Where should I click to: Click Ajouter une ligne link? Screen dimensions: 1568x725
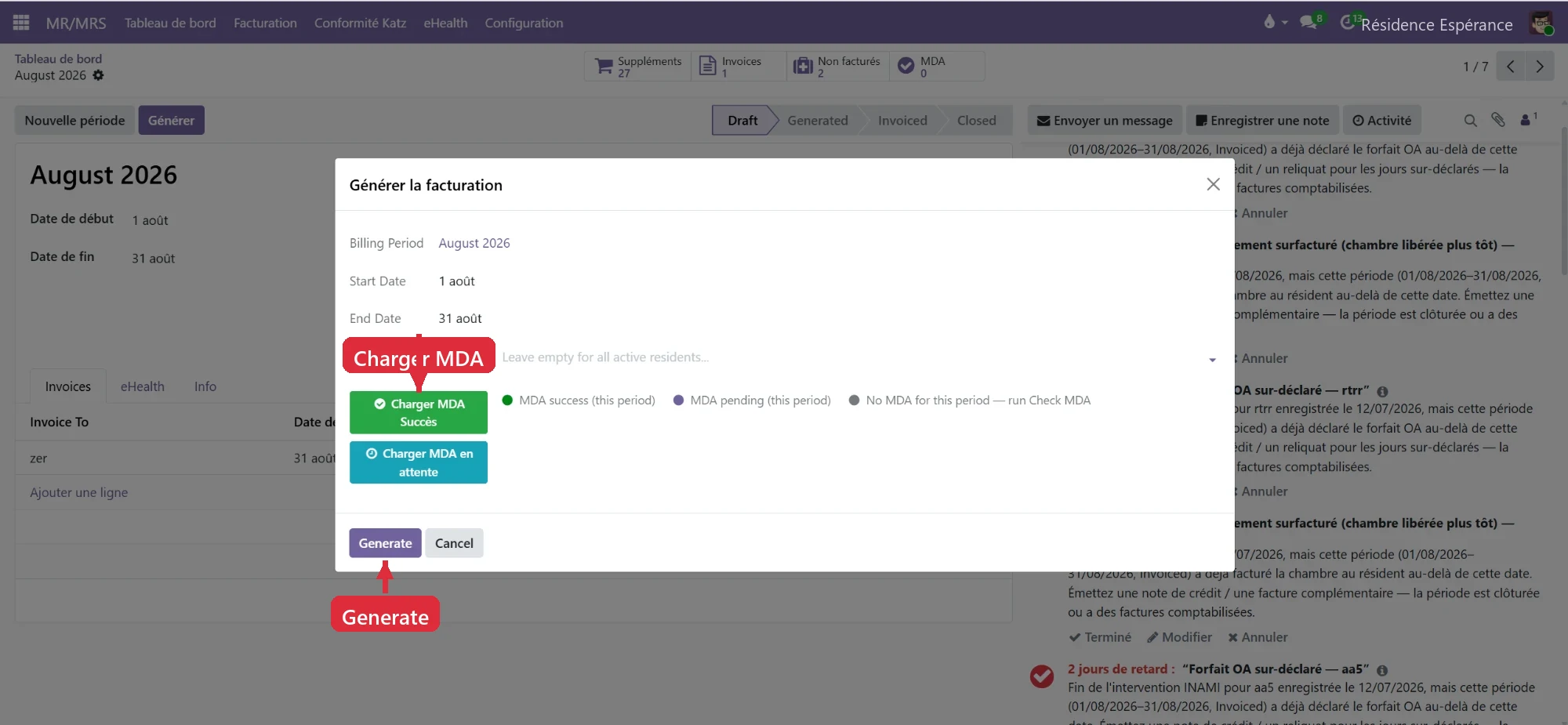coord(79,492)
